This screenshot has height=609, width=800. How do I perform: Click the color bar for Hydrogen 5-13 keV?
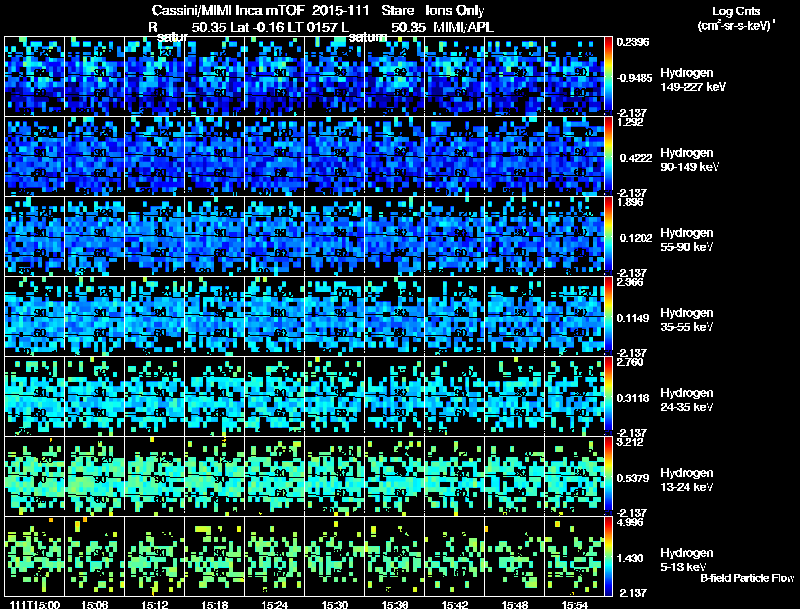click(x=608, y=556)
